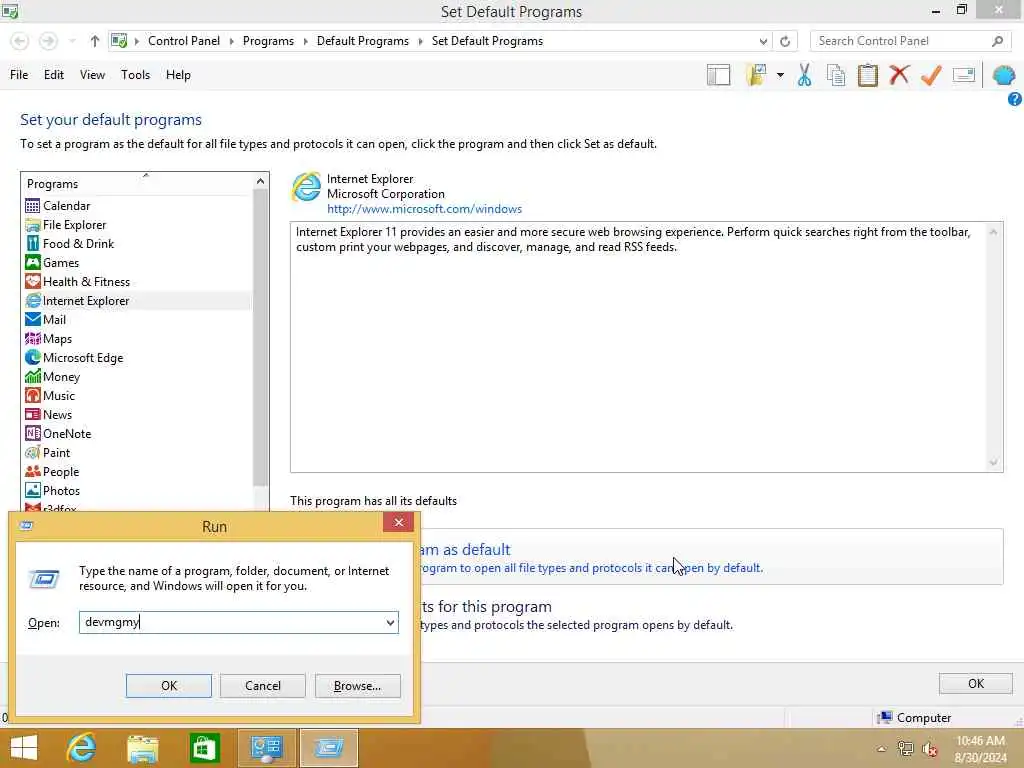The image size is (1024, 768).
Task: Open the Help menu
Action: (x=178, y=75)
